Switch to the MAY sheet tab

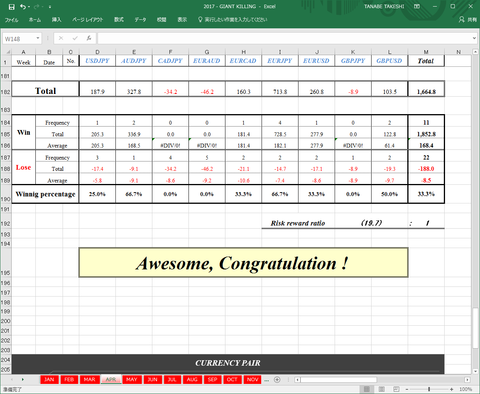click(x=132, y=380)
